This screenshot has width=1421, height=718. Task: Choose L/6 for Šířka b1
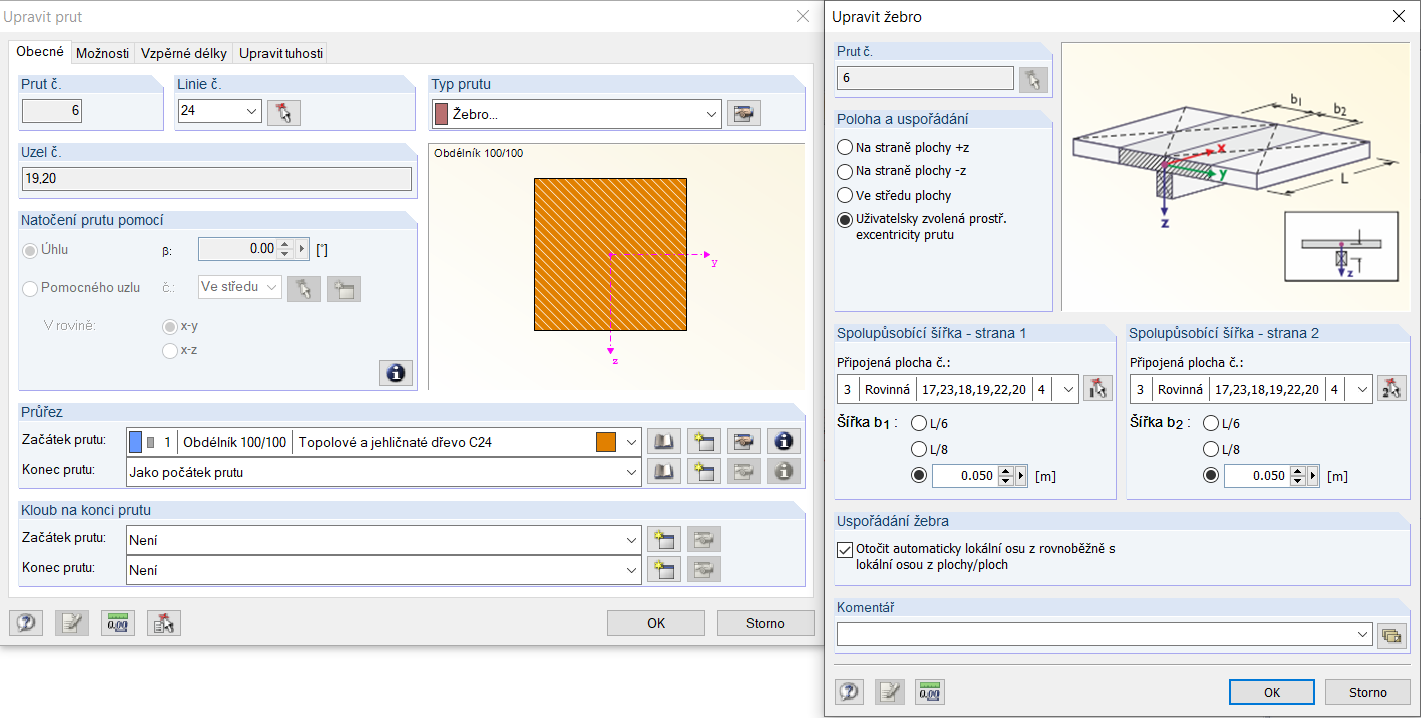919,424
